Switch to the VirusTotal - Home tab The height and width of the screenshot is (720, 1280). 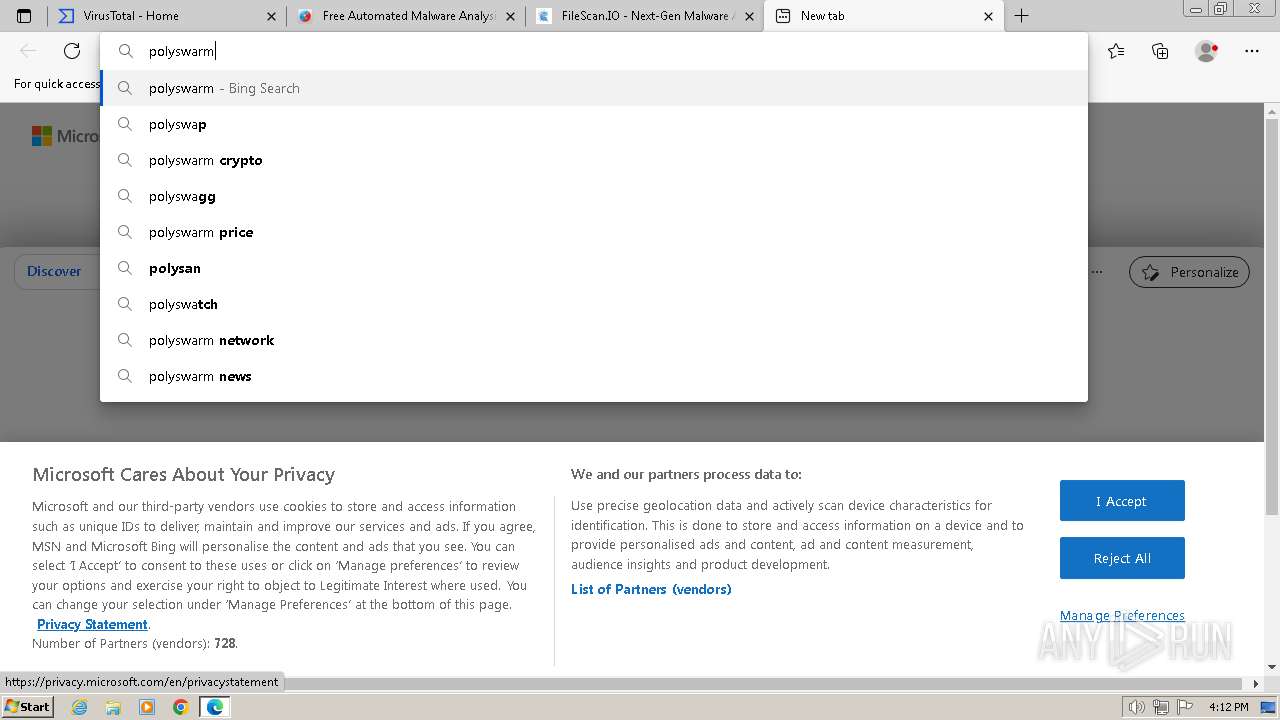(x=166, y=16)
